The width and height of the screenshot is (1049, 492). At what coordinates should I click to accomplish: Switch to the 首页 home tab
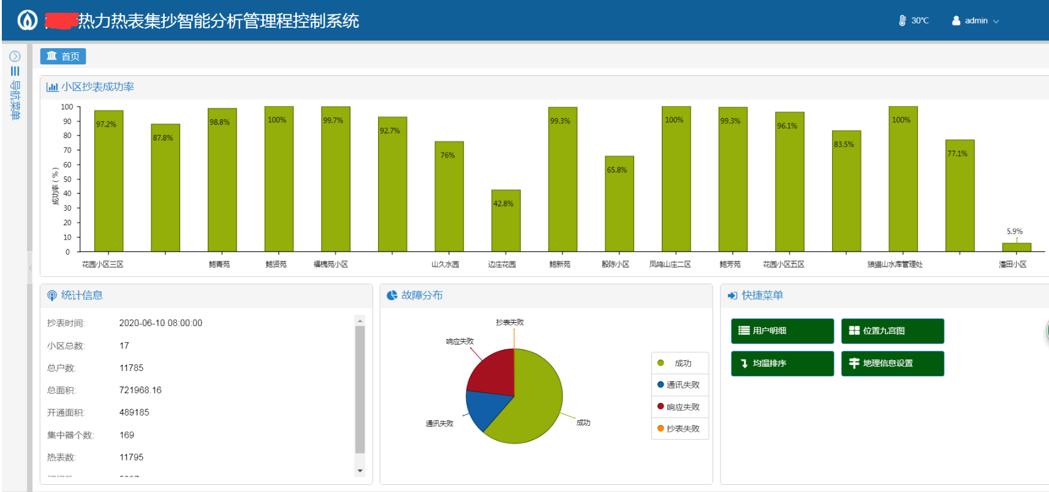coord(64,56)
